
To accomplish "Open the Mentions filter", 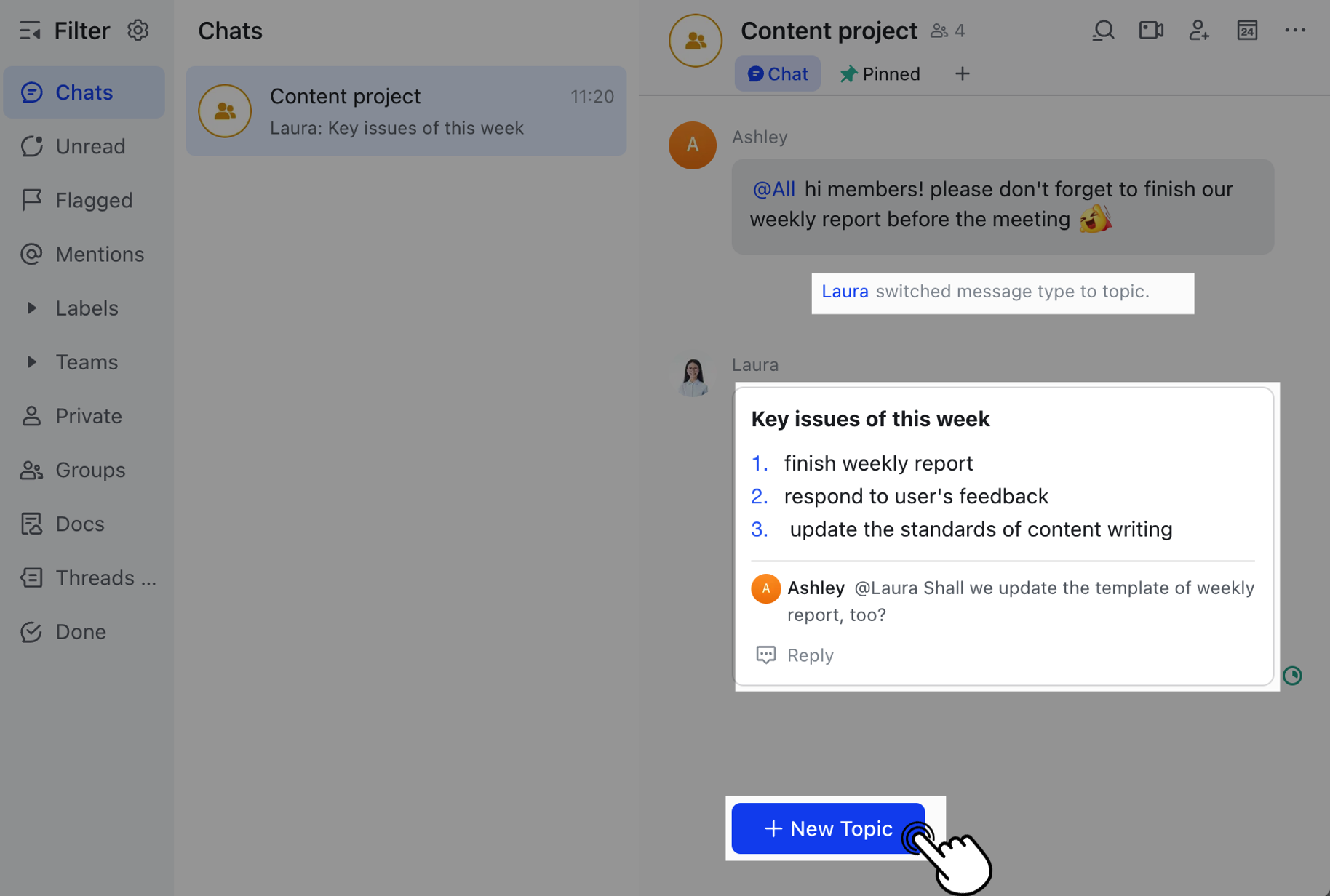I will 99,254.
